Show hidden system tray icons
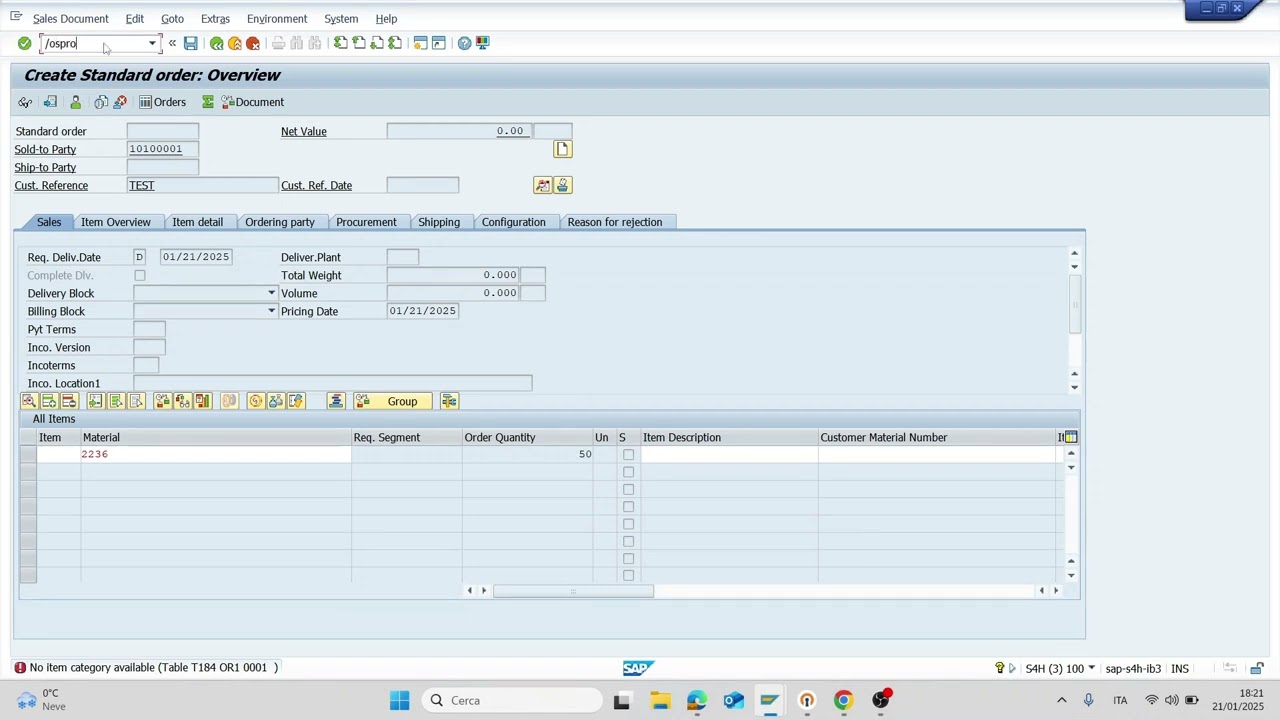The image size is (1280, 720). 1062,700
